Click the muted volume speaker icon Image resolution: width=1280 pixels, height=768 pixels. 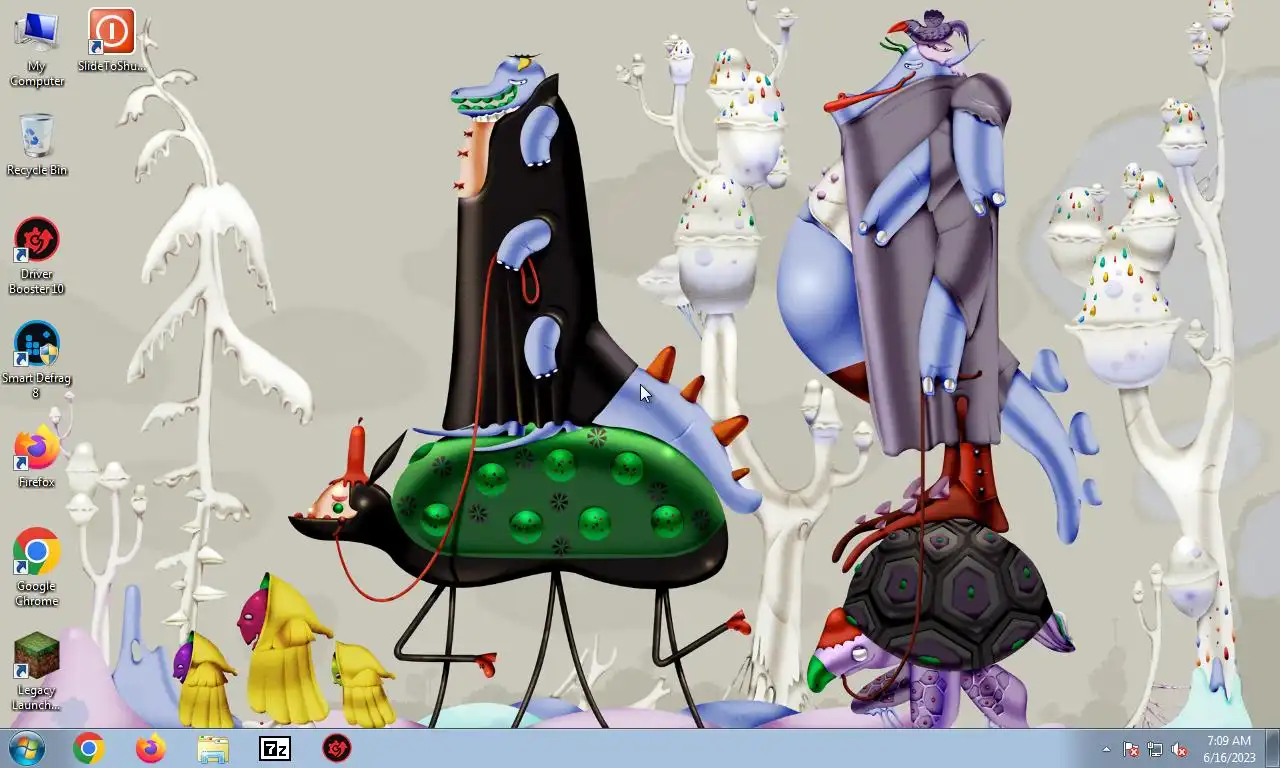(x=1179, y=749)
